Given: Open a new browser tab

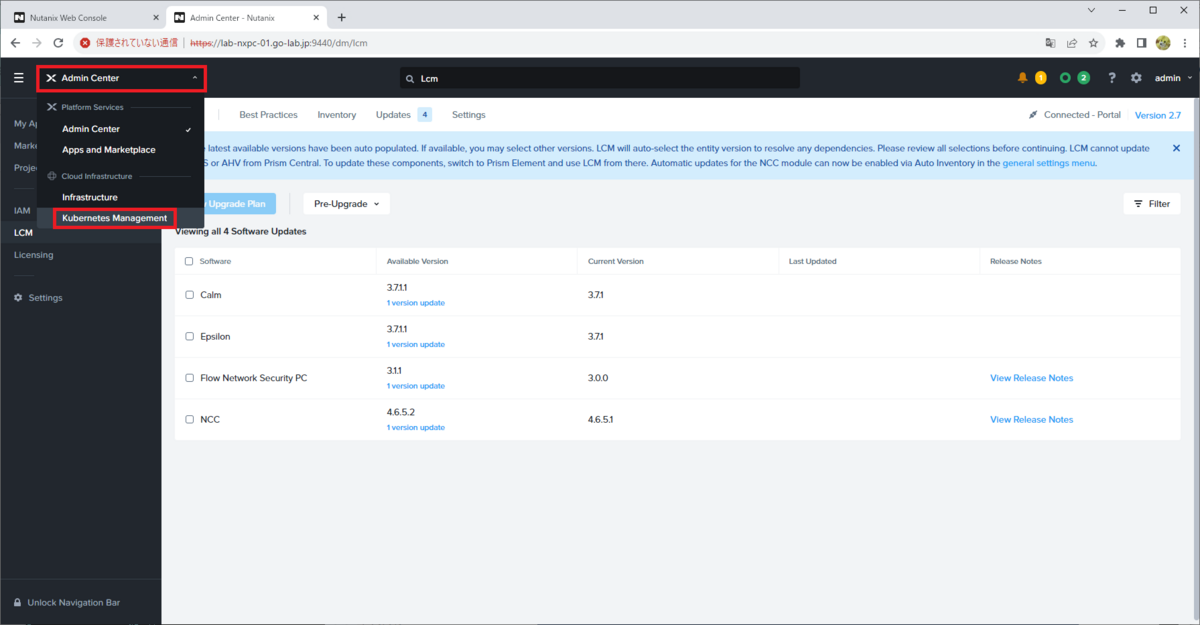Looking at the screenshot, I should (341, 18).
